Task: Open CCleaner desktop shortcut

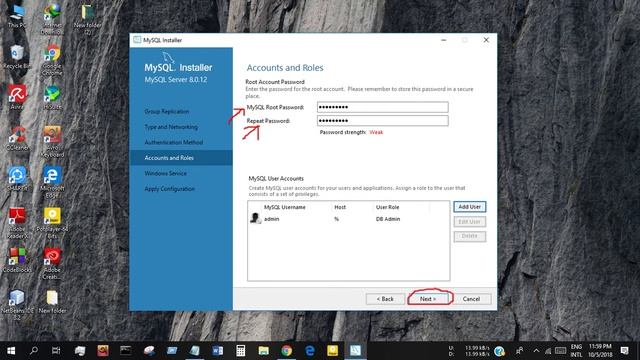Action: [x=17, y=138]
